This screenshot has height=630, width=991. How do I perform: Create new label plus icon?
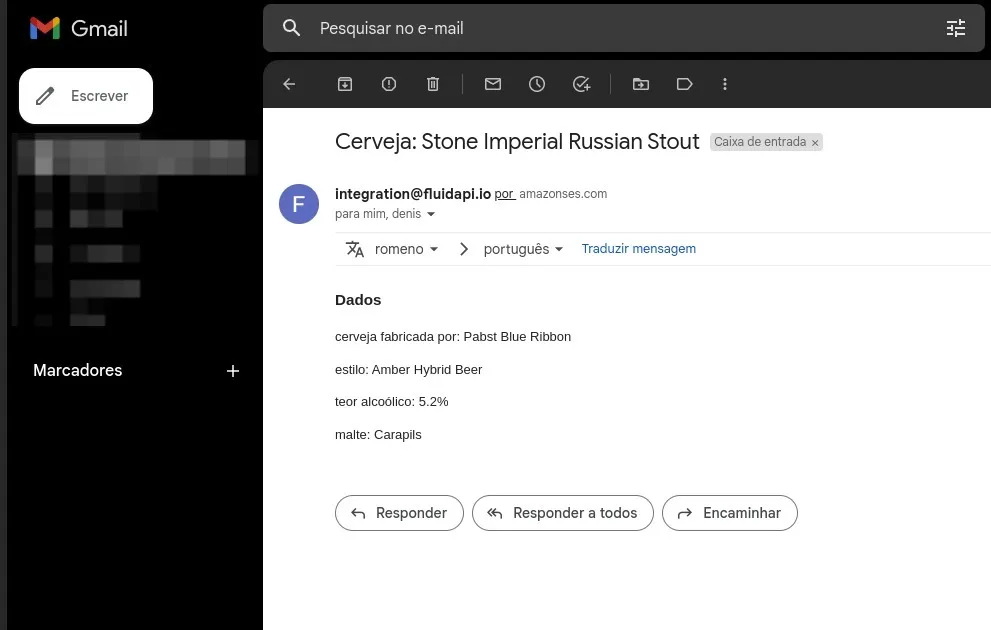(233, 371)
